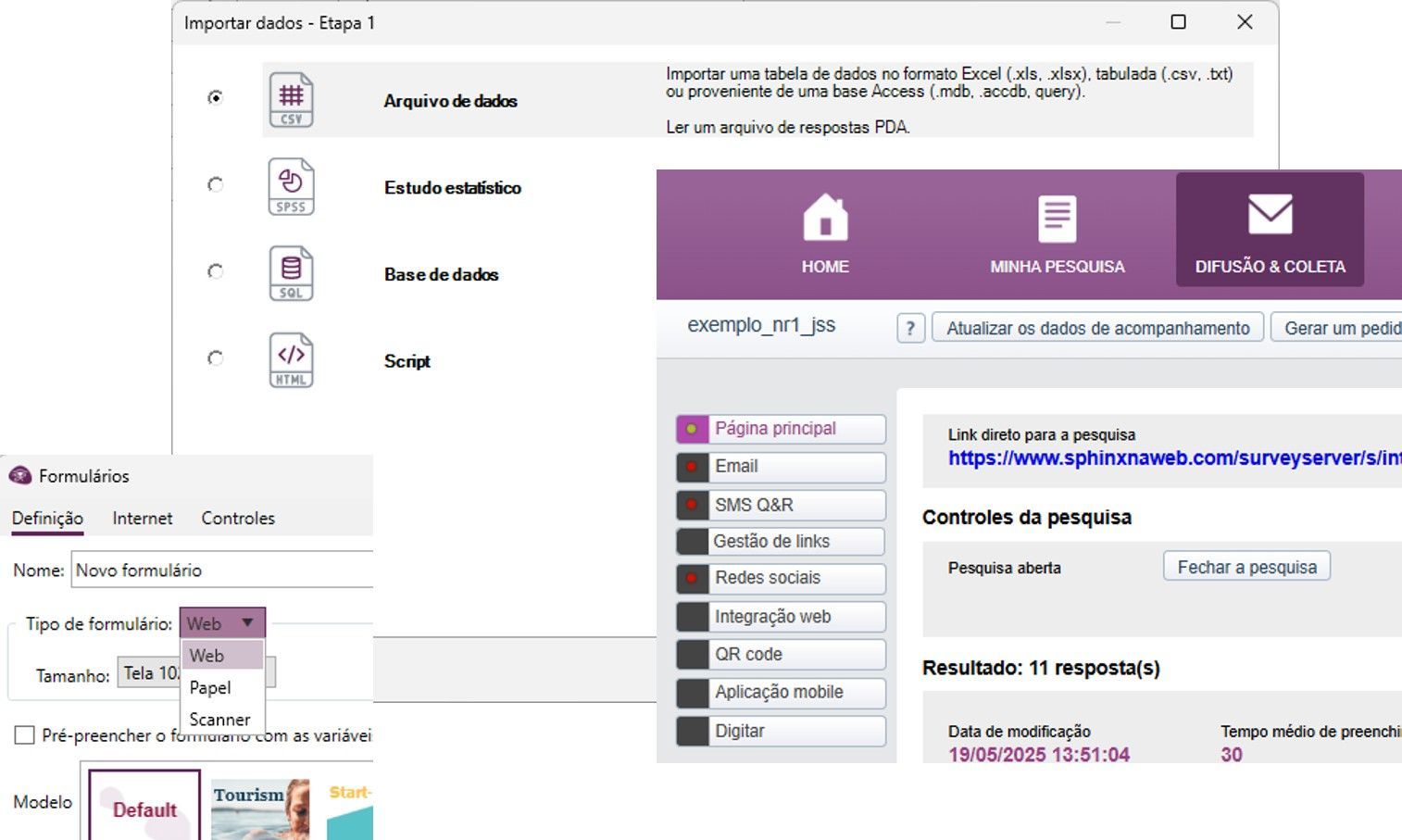Open the Gestão de links section
This screenshot has width=1402, height=840.
(782, 541)
